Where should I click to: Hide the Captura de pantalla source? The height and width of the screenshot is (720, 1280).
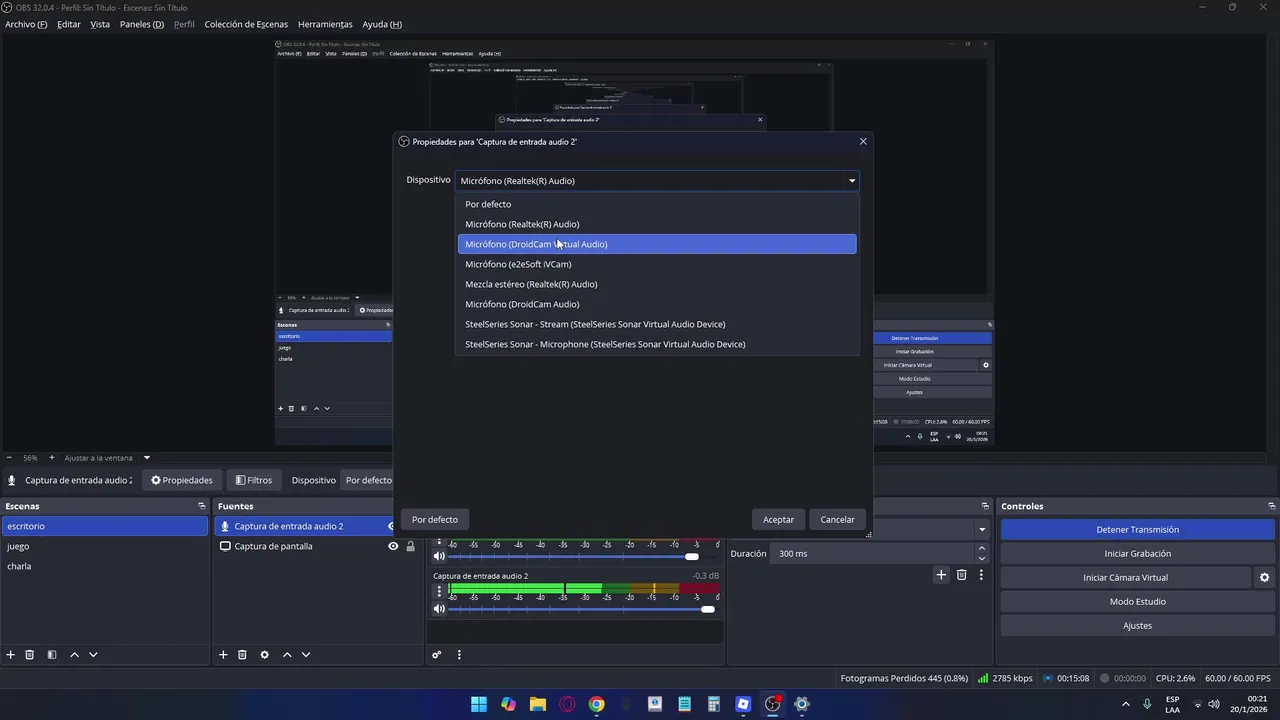click(x=393, y=546)
